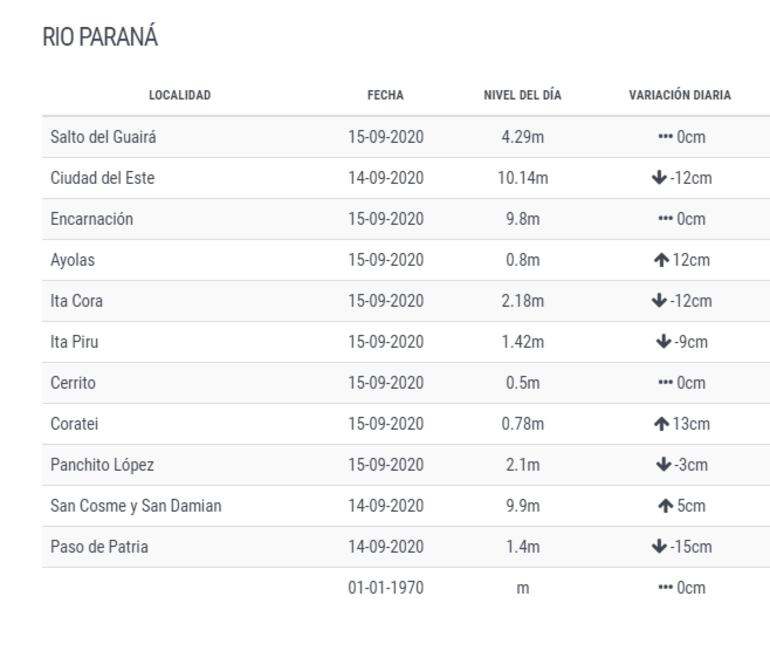The width and height of the screenshot is (770, 651).
Task: Click the VARIACIÓN DIARIA column header
Action: tap(680, 96)
